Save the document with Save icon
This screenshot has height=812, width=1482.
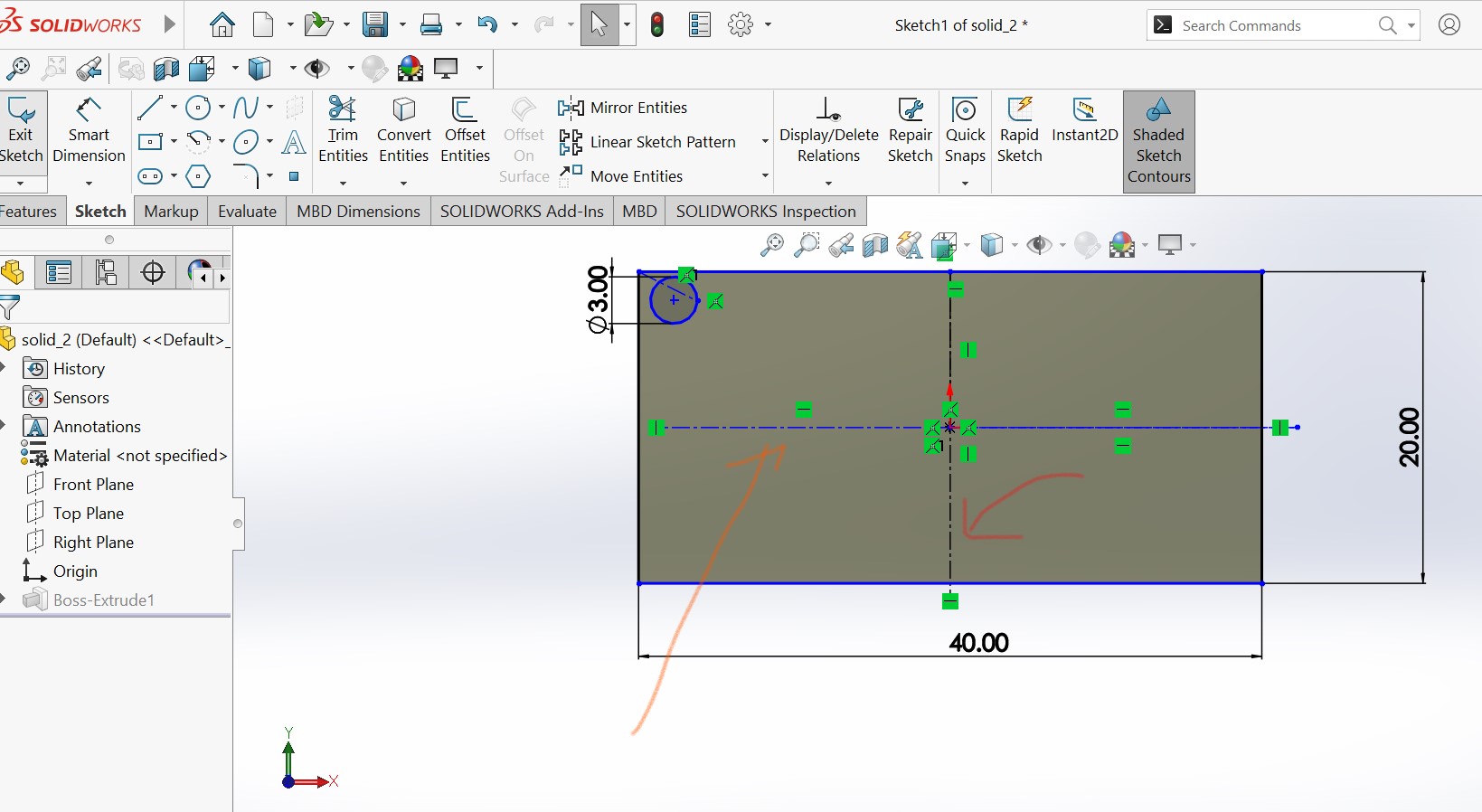375,25
